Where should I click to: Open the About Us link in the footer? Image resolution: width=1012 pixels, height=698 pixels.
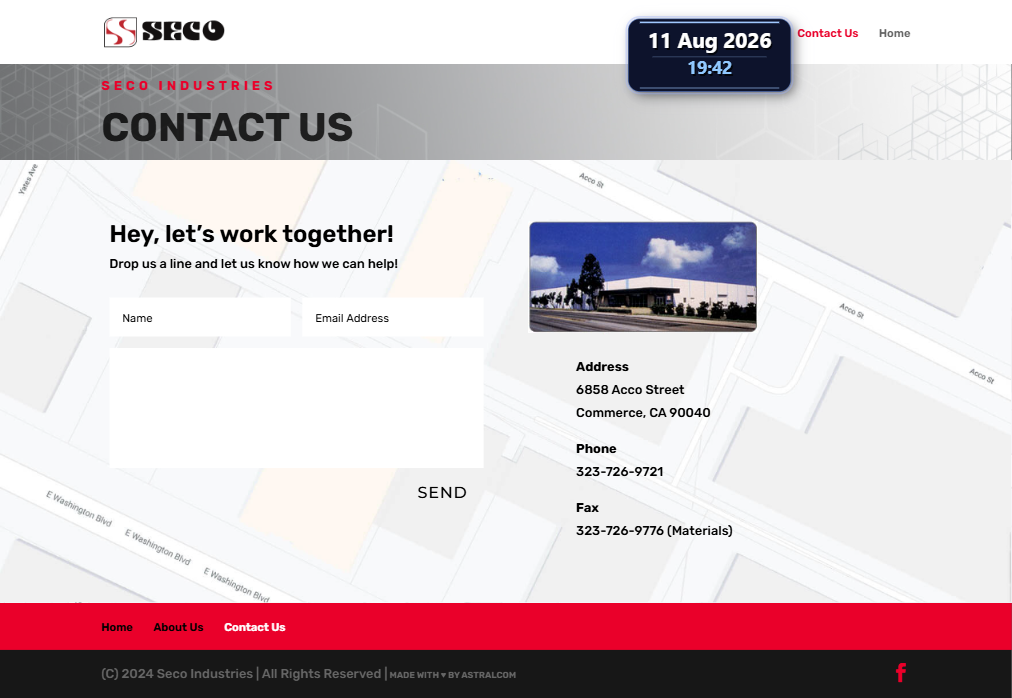(x=178, y=627)
